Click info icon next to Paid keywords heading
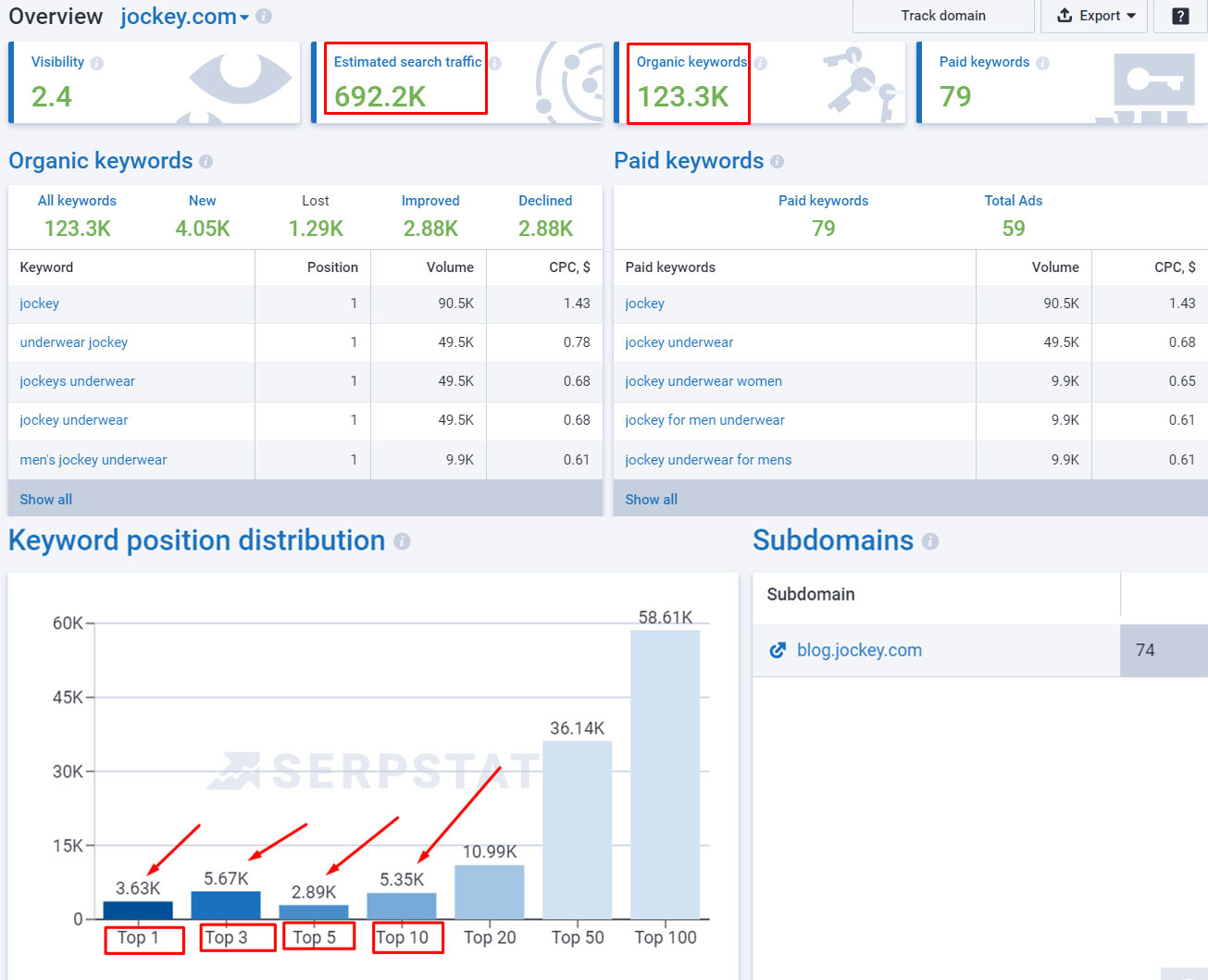 click(777, 161)
